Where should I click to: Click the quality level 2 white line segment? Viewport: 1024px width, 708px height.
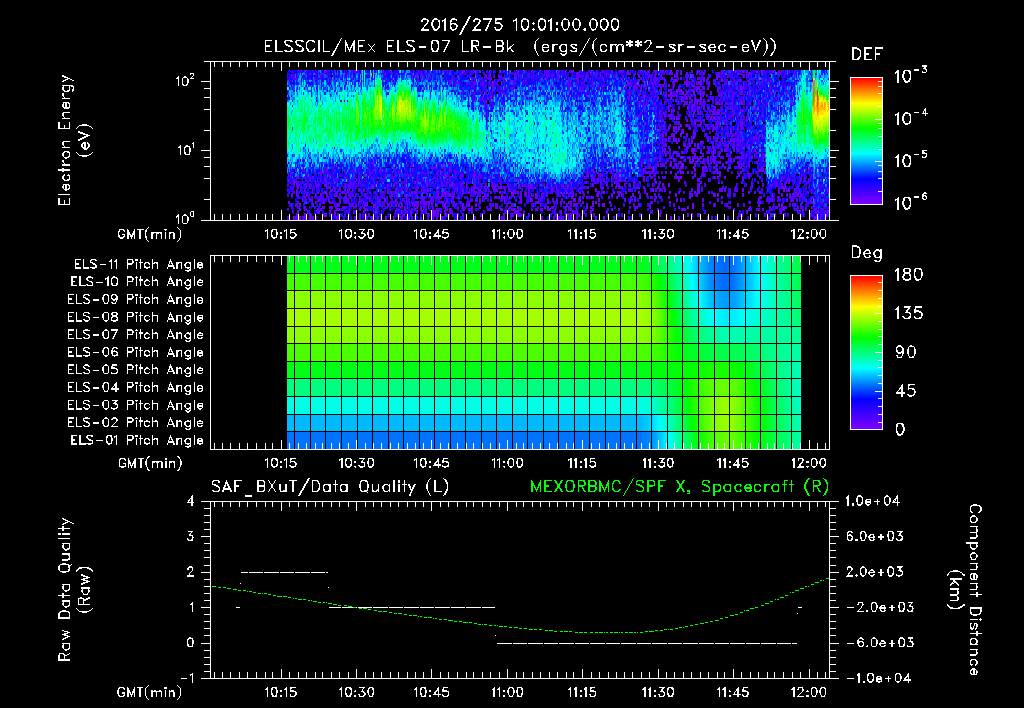click(x=285, y=572)
